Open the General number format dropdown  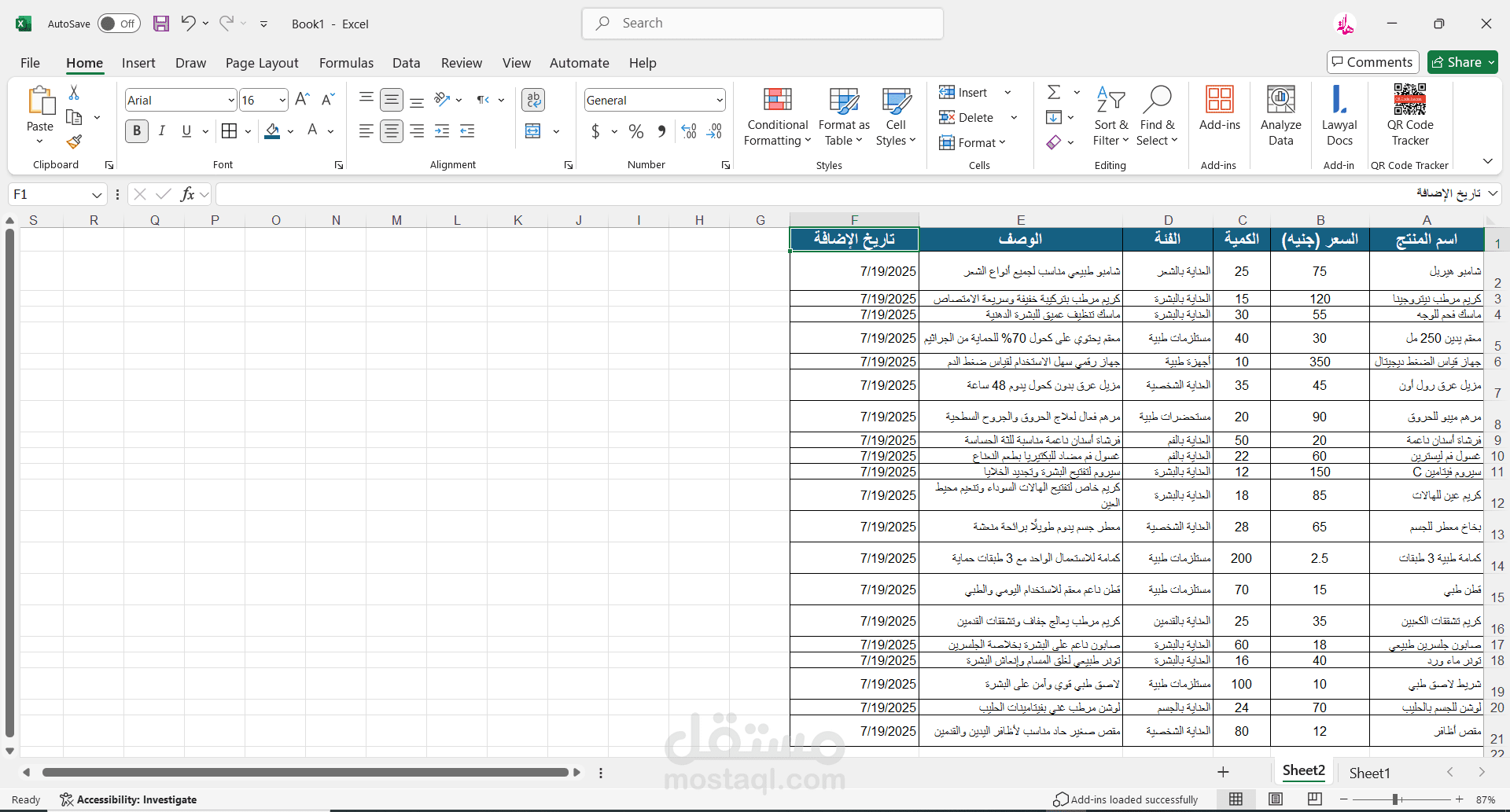click(x=719, y=101)
